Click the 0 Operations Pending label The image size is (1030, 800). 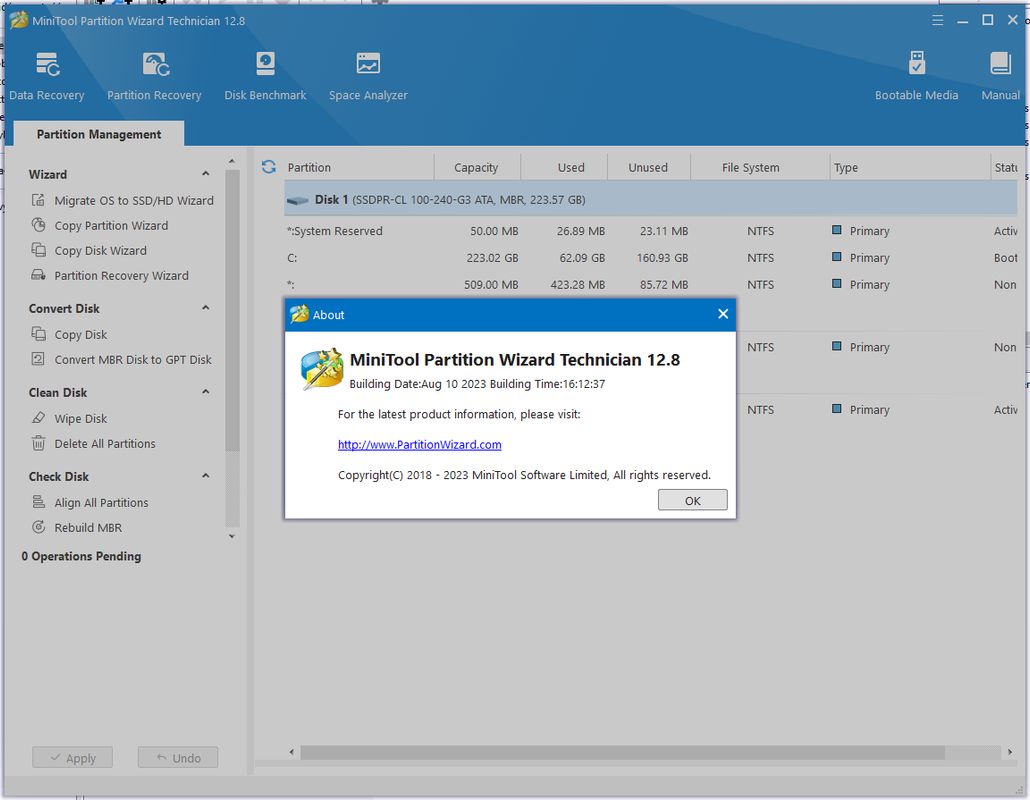pos(81,556)
